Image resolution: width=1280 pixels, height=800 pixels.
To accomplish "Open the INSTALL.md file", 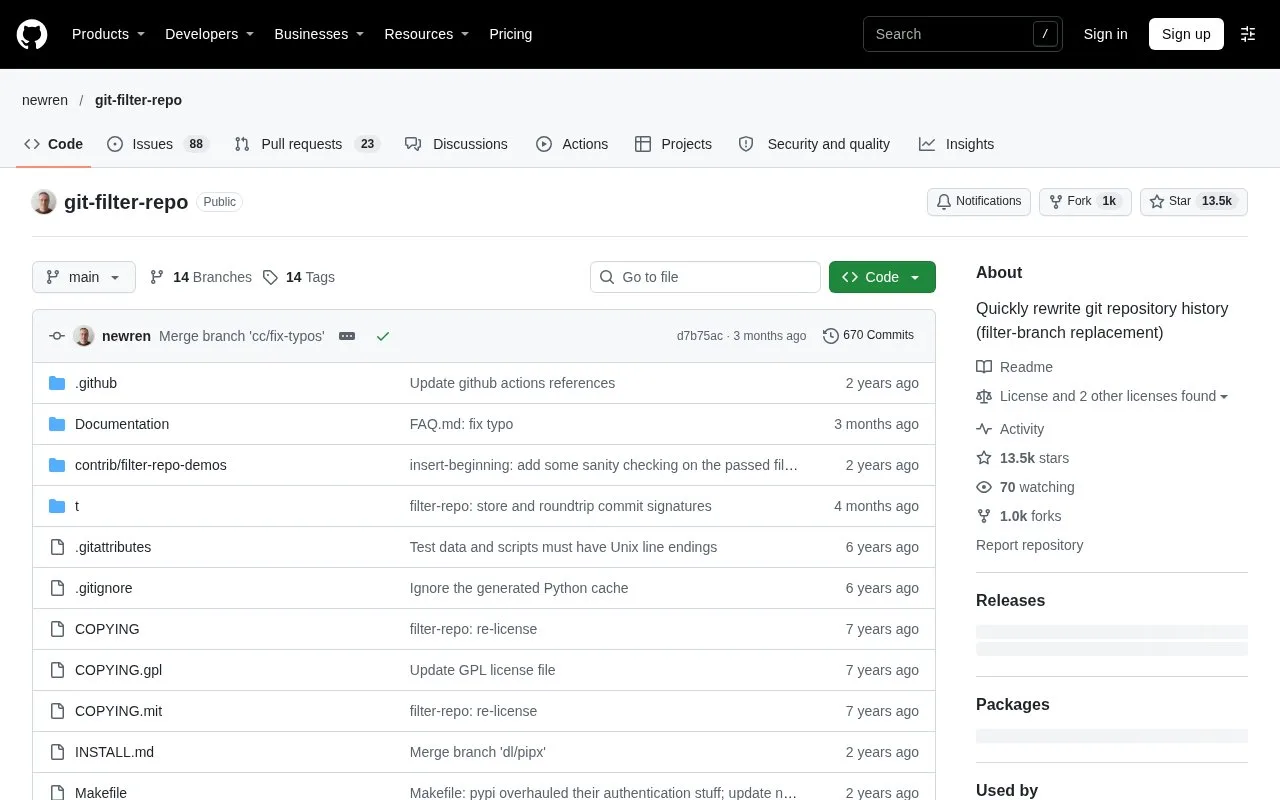I will coord(114,752).
